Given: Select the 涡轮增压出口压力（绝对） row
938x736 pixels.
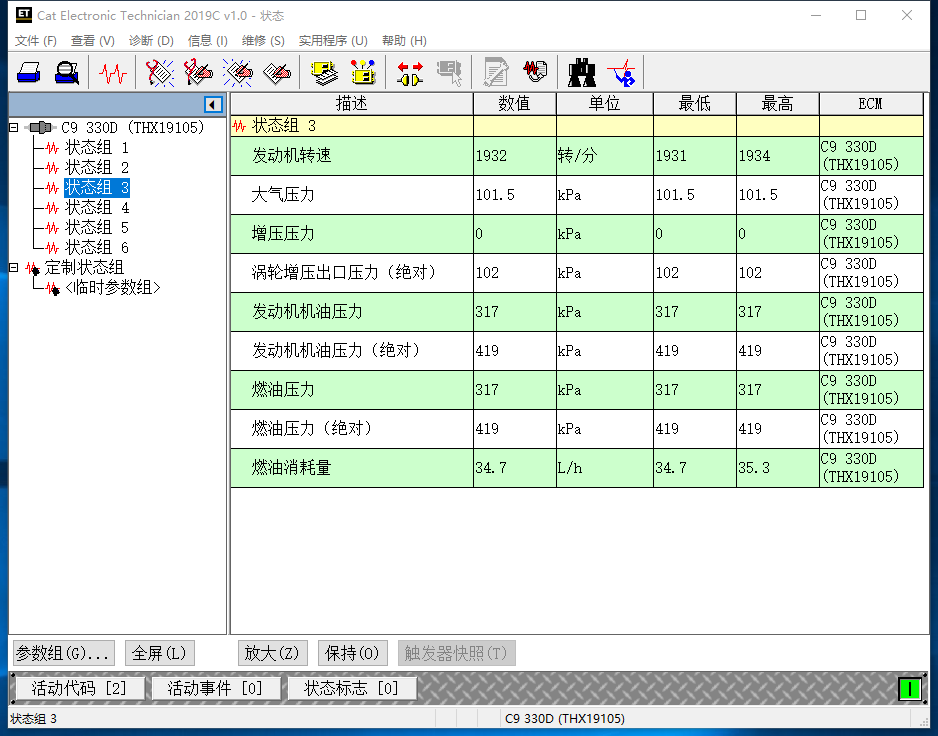Looking at the screenshot, I should (x=577, y=273).
